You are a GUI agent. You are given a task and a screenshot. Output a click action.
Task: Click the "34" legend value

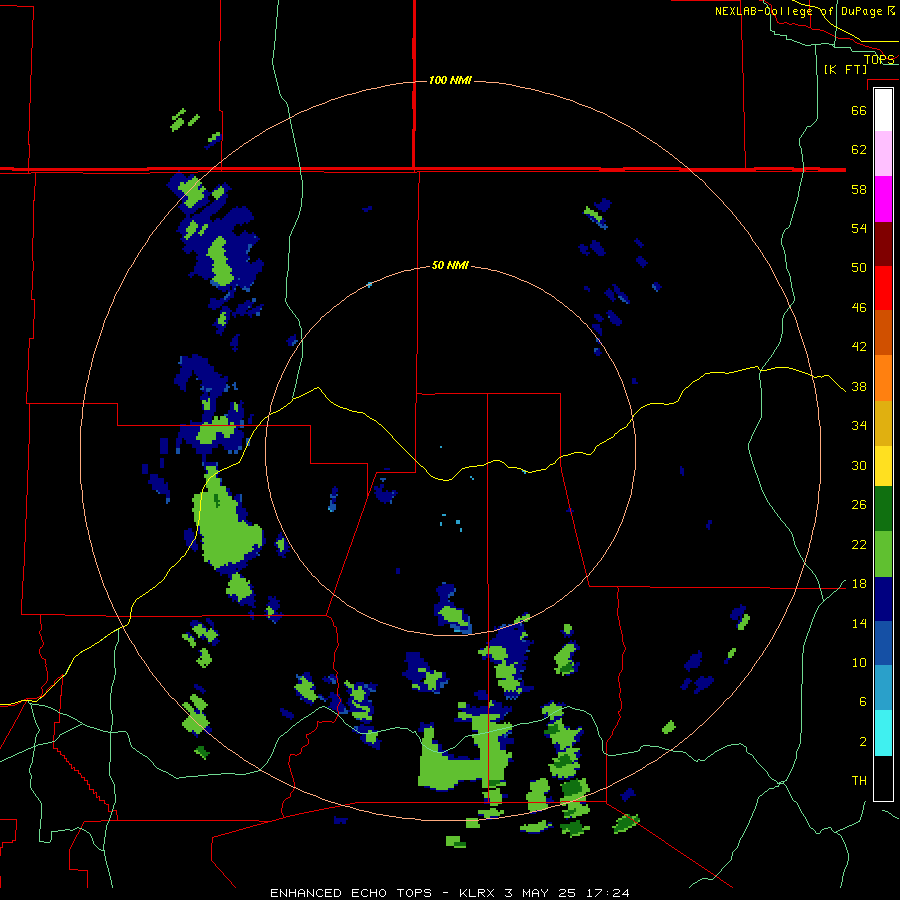(x=859, y=426)
